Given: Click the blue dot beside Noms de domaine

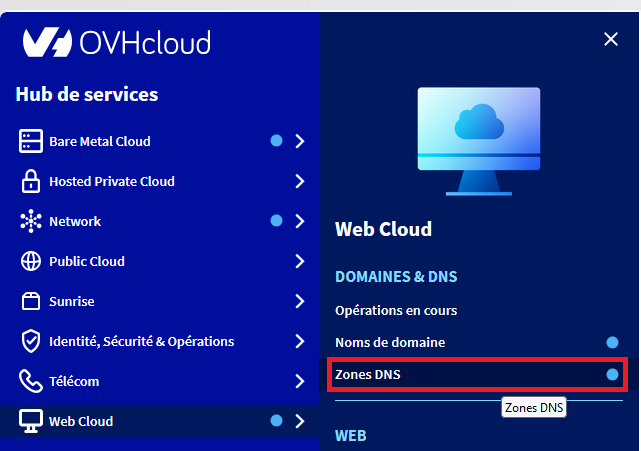Looking at the screenshot, I should point(612,342).
